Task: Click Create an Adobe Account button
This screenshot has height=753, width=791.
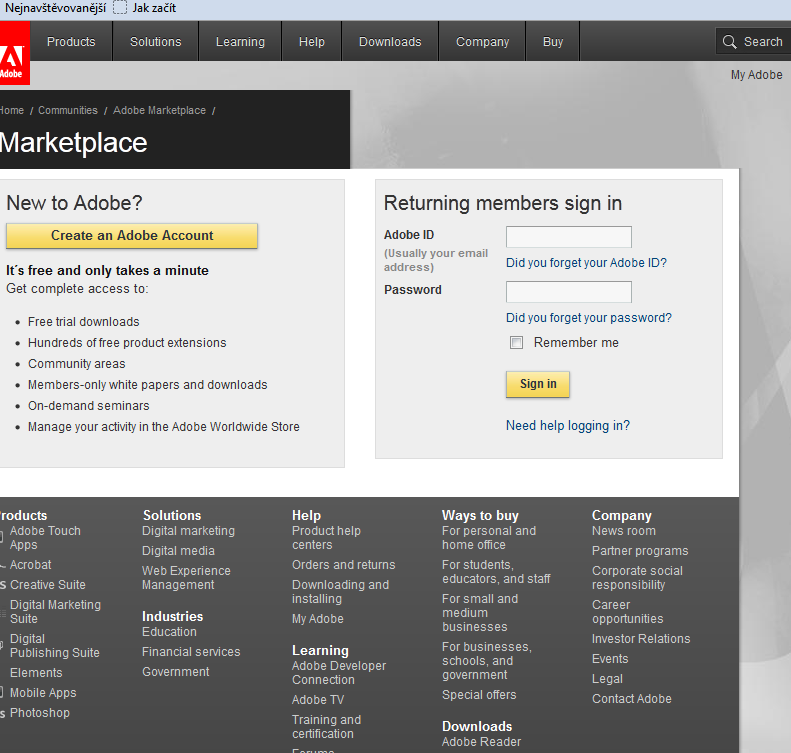Action: click(x=132, y=236)
